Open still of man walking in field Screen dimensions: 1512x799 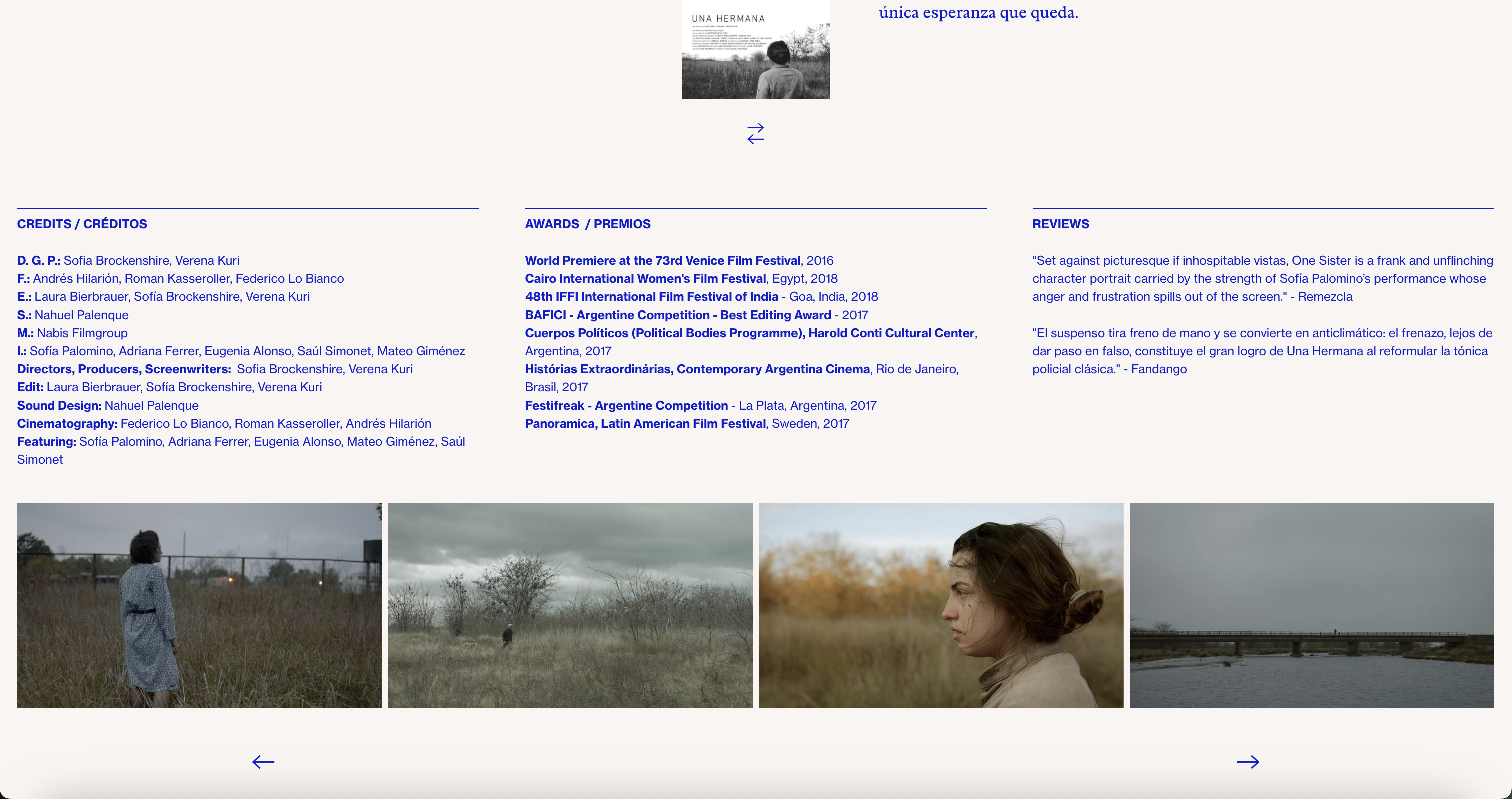coord(570,605)
